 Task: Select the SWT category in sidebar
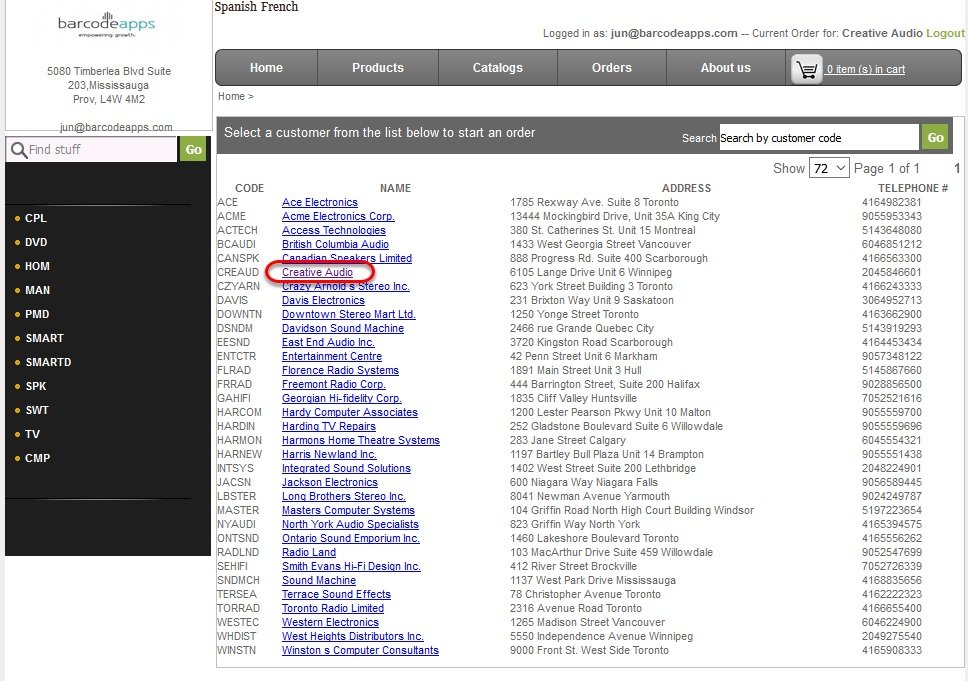[x=36, y=411]
